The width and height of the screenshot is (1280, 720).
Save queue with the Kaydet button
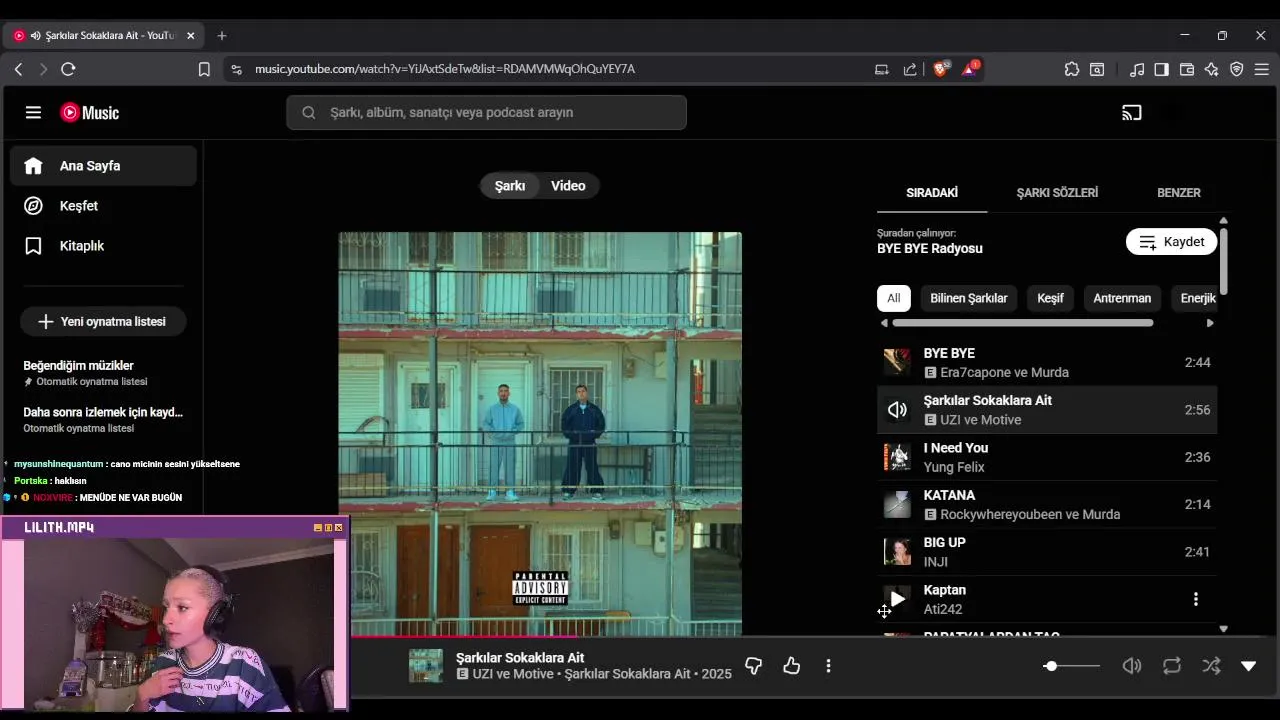1171,242
